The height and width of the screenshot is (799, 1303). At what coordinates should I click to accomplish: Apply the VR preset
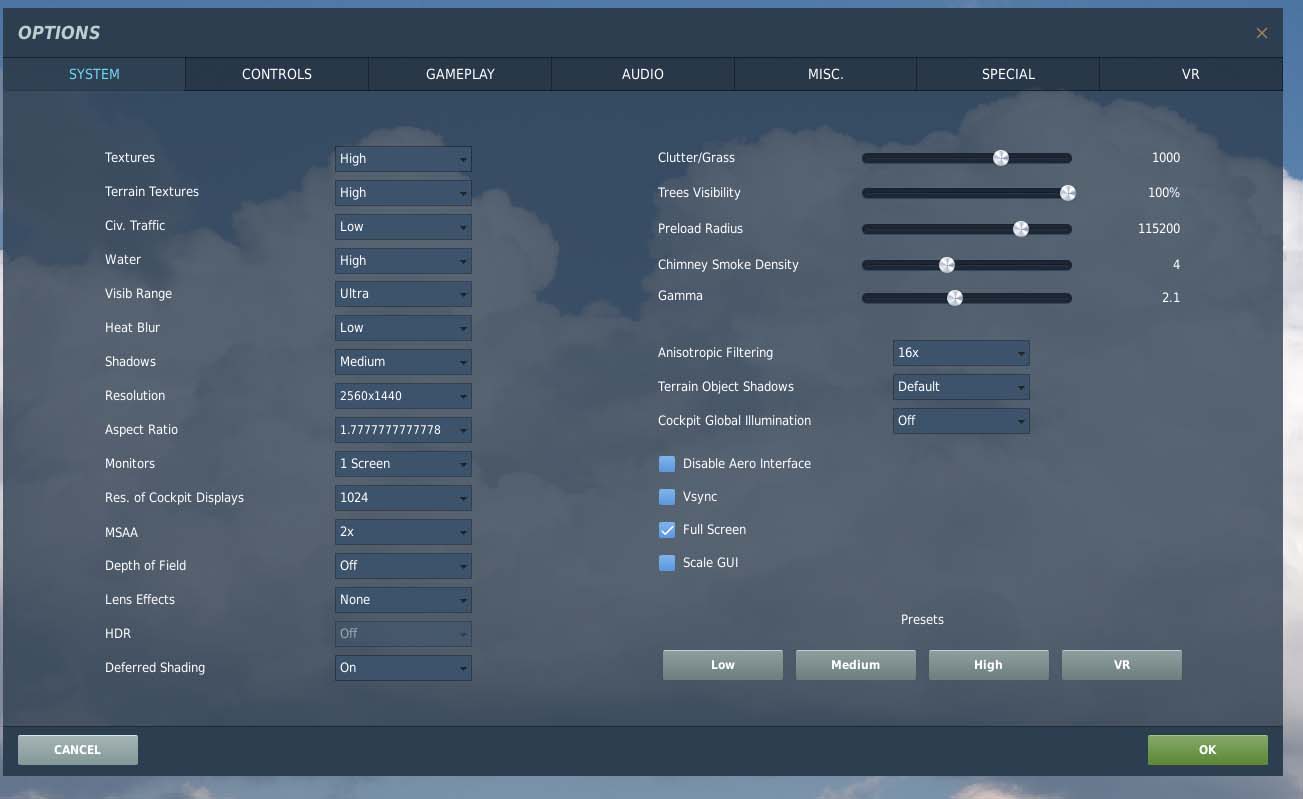pyautogui.click(x=1122, y=665)
